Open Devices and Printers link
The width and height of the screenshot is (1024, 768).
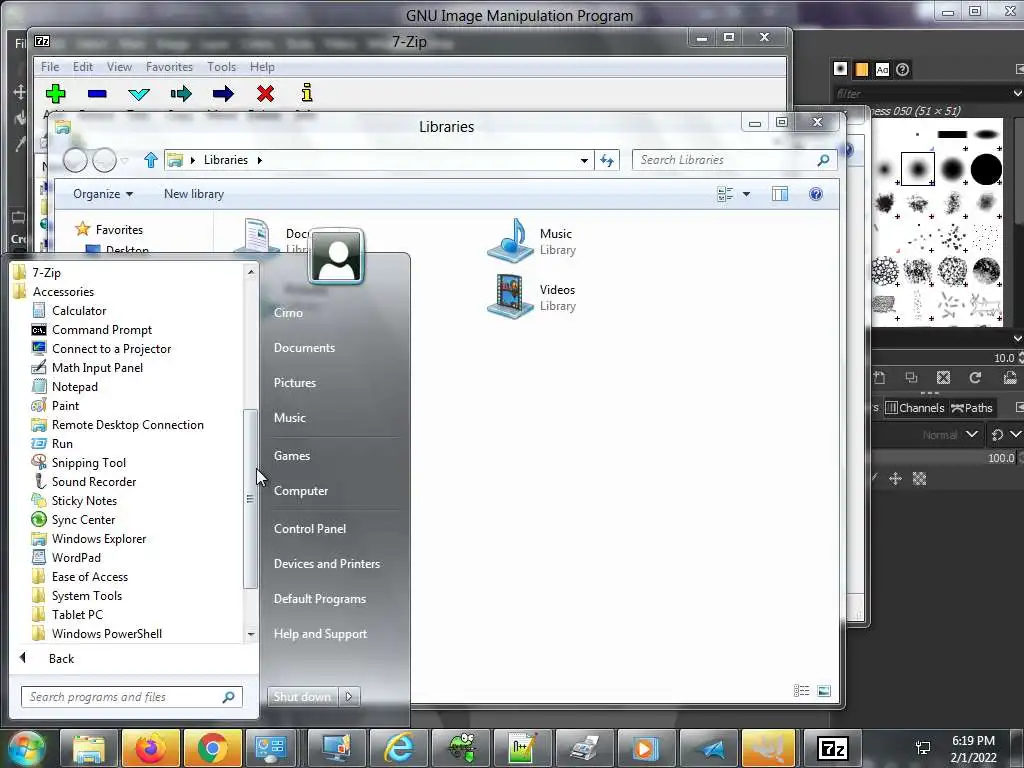(327, 564)
